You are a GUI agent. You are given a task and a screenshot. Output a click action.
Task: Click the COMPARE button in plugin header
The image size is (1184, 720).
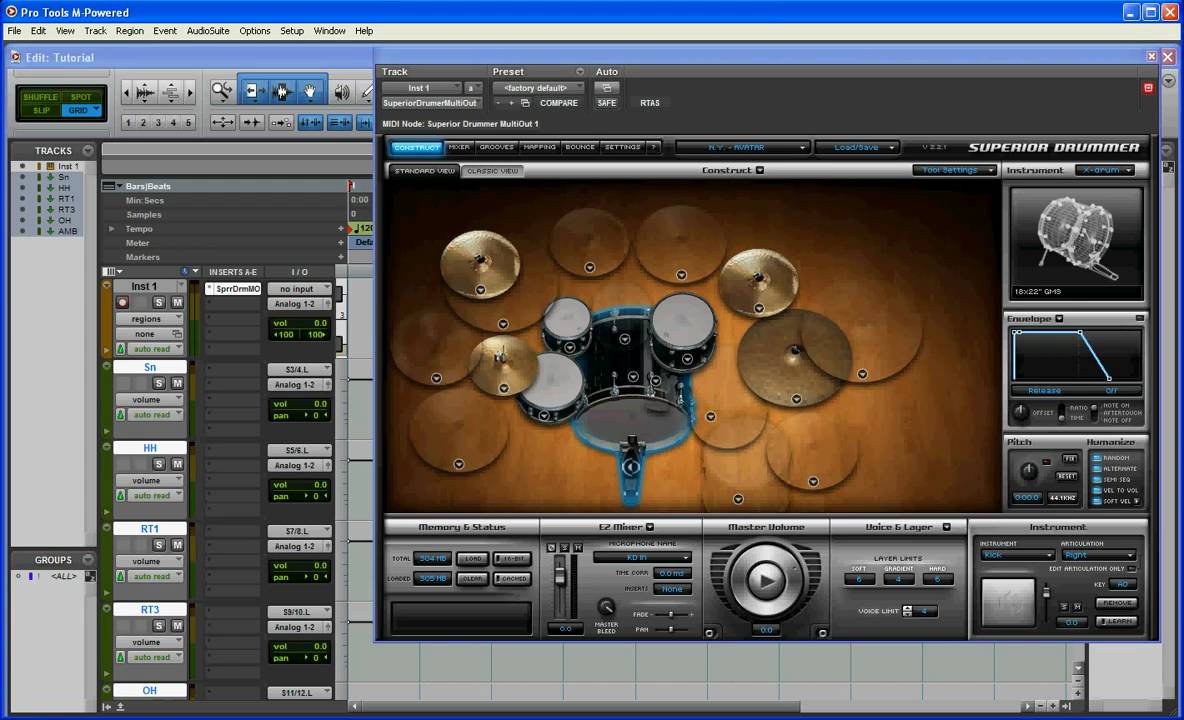pos(559,103)
